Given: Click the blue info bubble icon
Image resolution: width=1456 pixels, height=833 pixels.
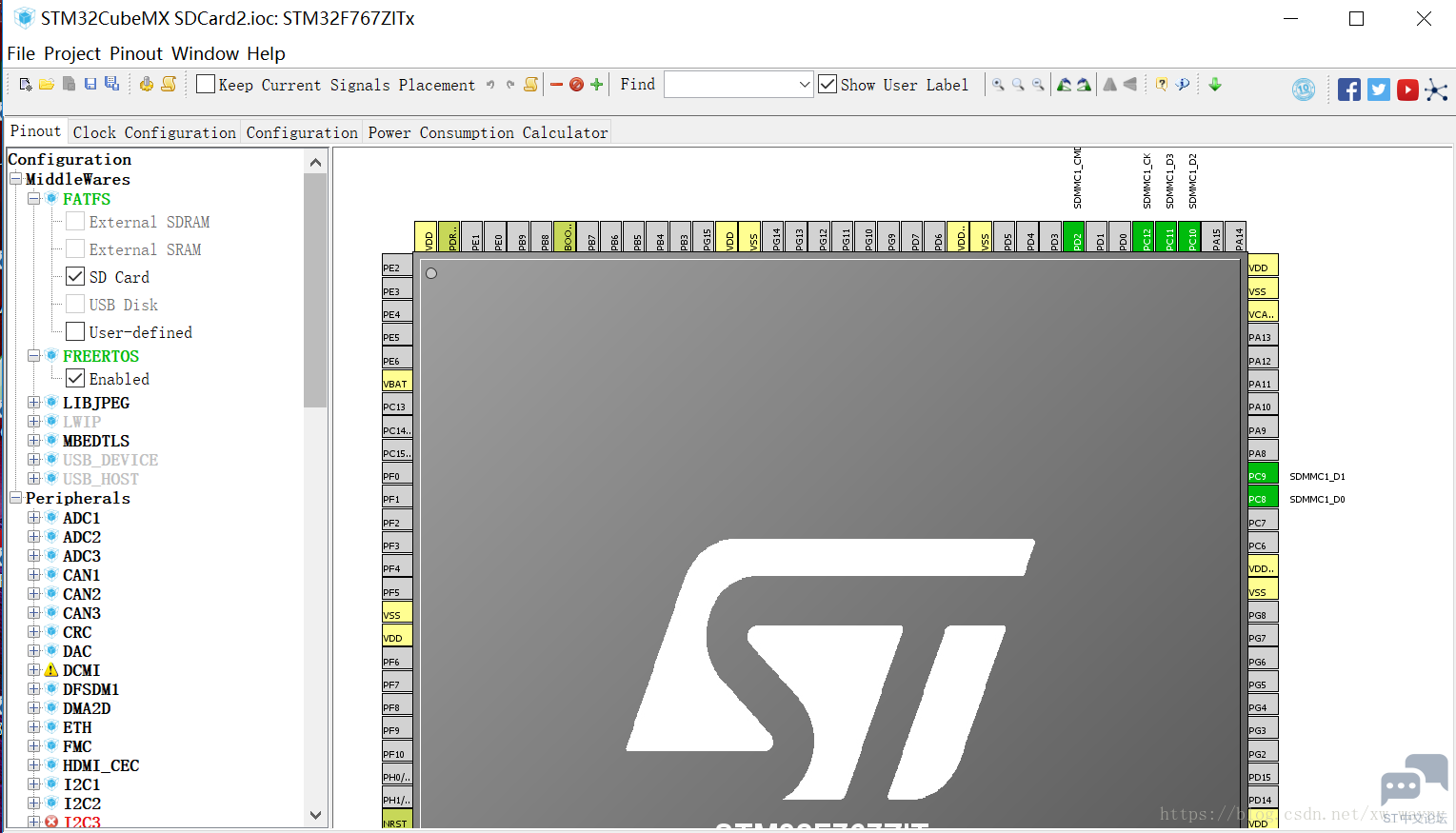Looking at the screenshot, I should click(1183, 84).
